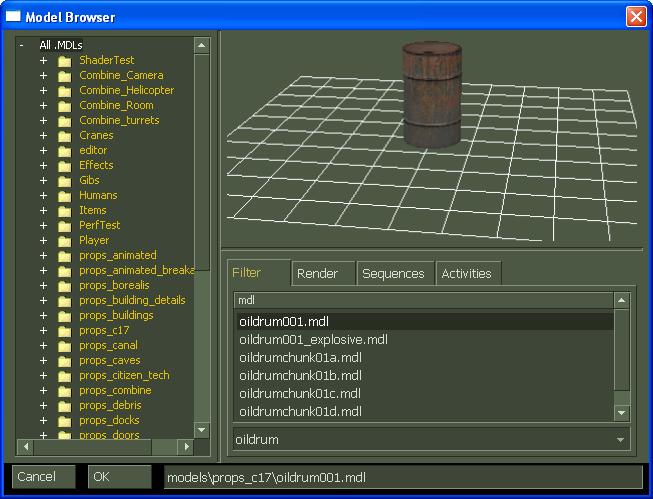Select the props_canal folder name

point(108,345)
